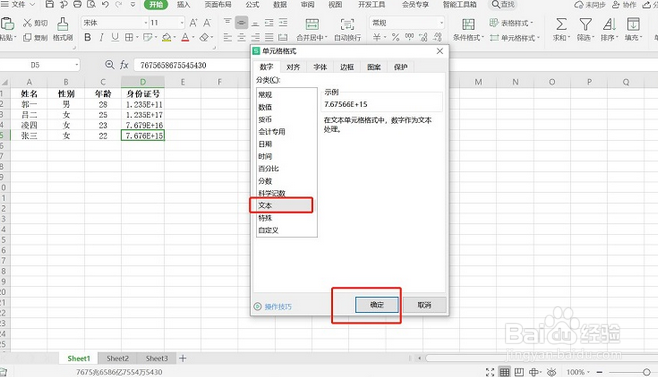Image resolution: width=658 pixels, height=377 pixels.
Task: Toggle eye protection mode in status bar
Action: click(551, 372)
